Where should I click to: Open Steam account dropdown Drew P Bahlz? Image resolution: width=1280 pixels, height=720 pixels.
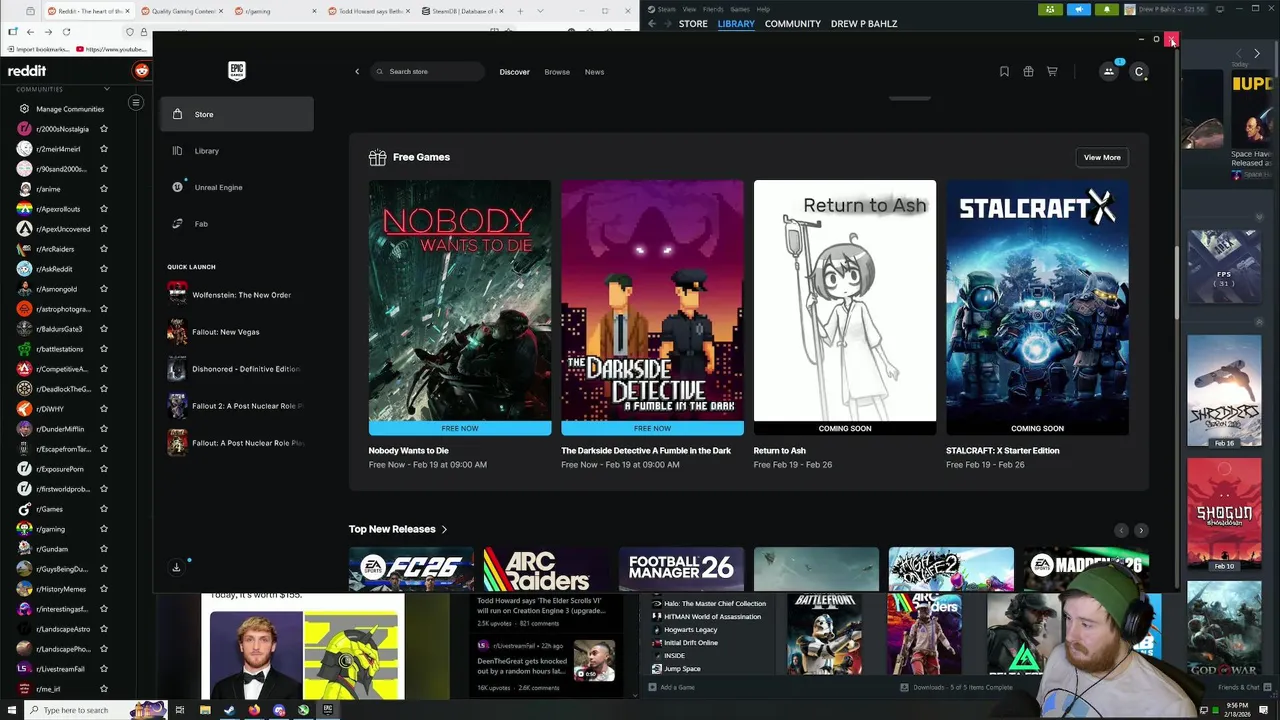[x=1165, y=9]
